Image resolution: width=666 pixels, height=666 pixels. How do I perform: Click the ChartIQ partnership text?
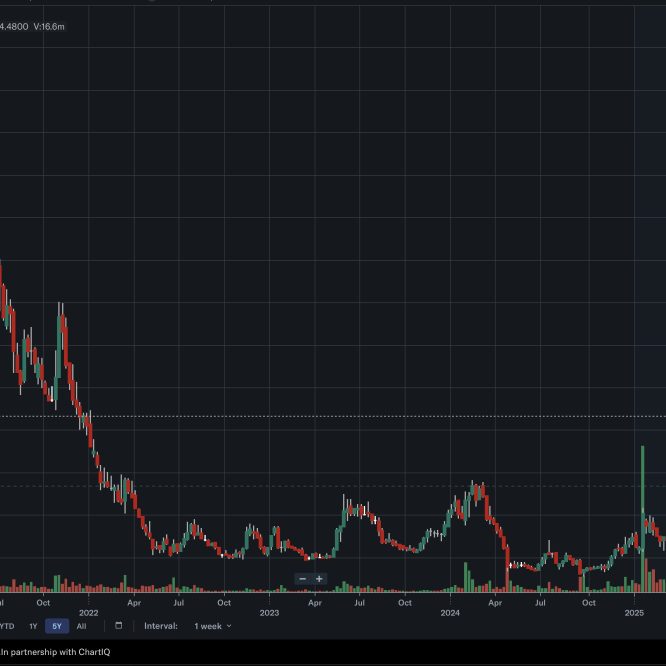click(x=47, y=652)
